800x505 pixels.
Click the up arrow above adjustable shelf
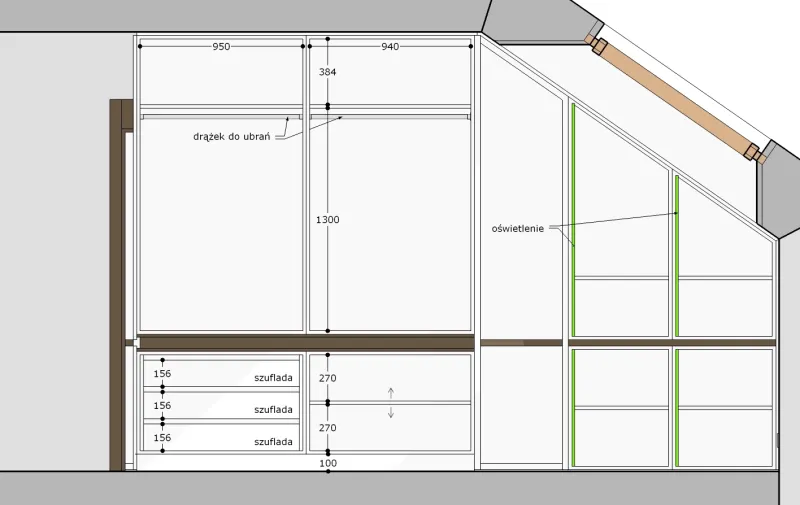click(391, 393)
